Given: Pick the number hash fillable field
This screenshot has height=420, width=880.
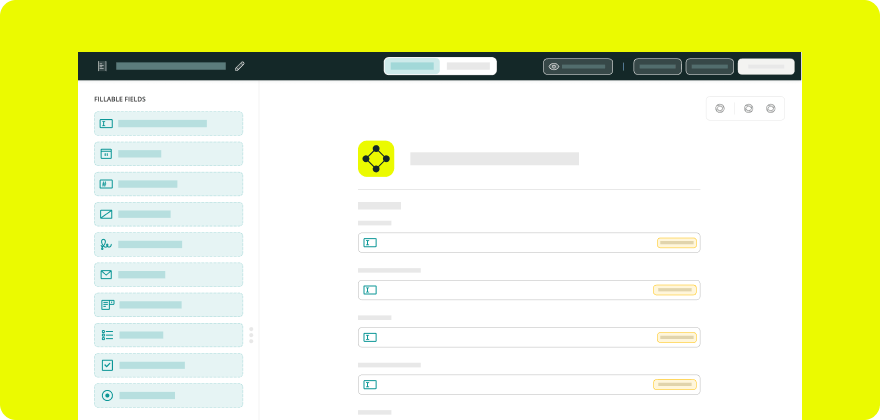Looking at the screenshot, I should [x=168, y=184].
